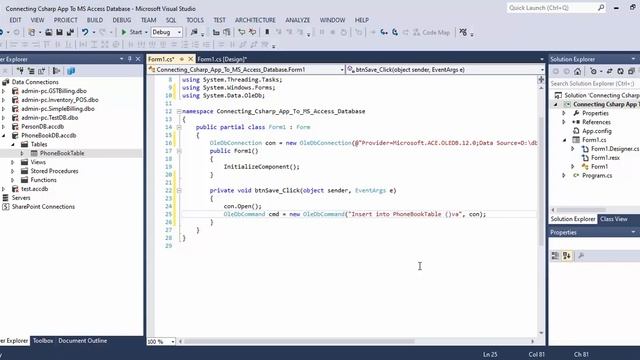Viewport: 640px width, 360px height.
Task: Collapse btnSave_Click method at line 22
Action: tap(179, 191)
